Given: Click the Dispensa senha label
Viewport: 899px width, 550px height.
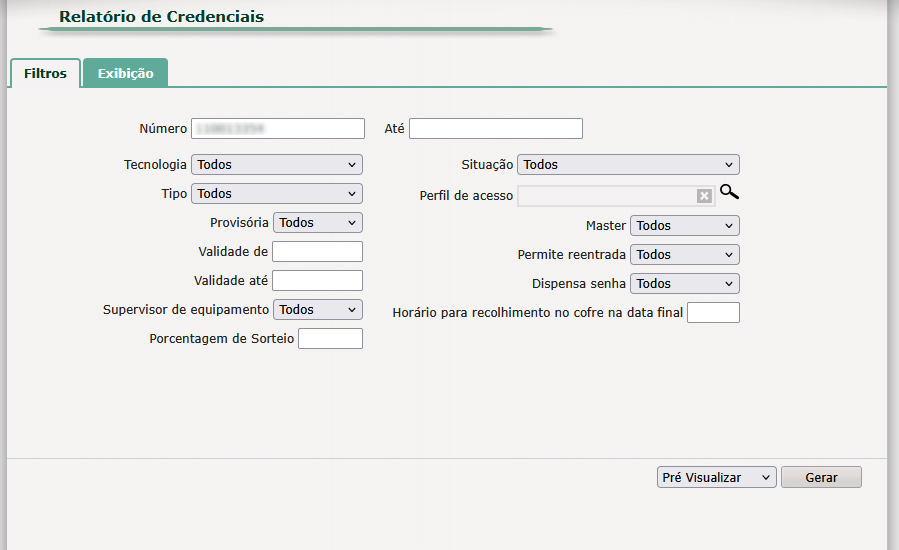Looking at the screenshot, I should tap(579, 284).
